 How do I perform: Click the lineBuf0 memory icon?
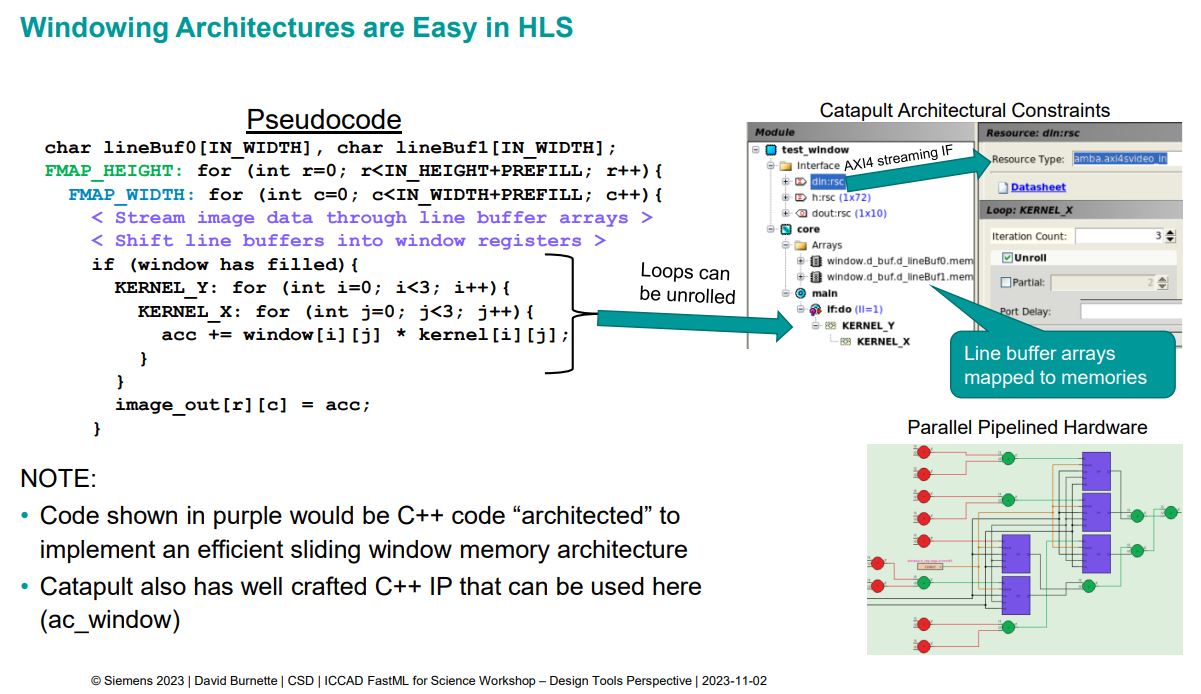pyautogui.click(x=815, y=261)
